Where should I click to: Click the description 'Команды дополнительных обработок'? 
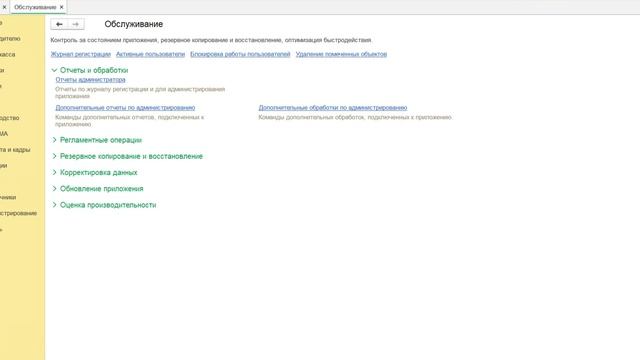[x=311, y=117]
